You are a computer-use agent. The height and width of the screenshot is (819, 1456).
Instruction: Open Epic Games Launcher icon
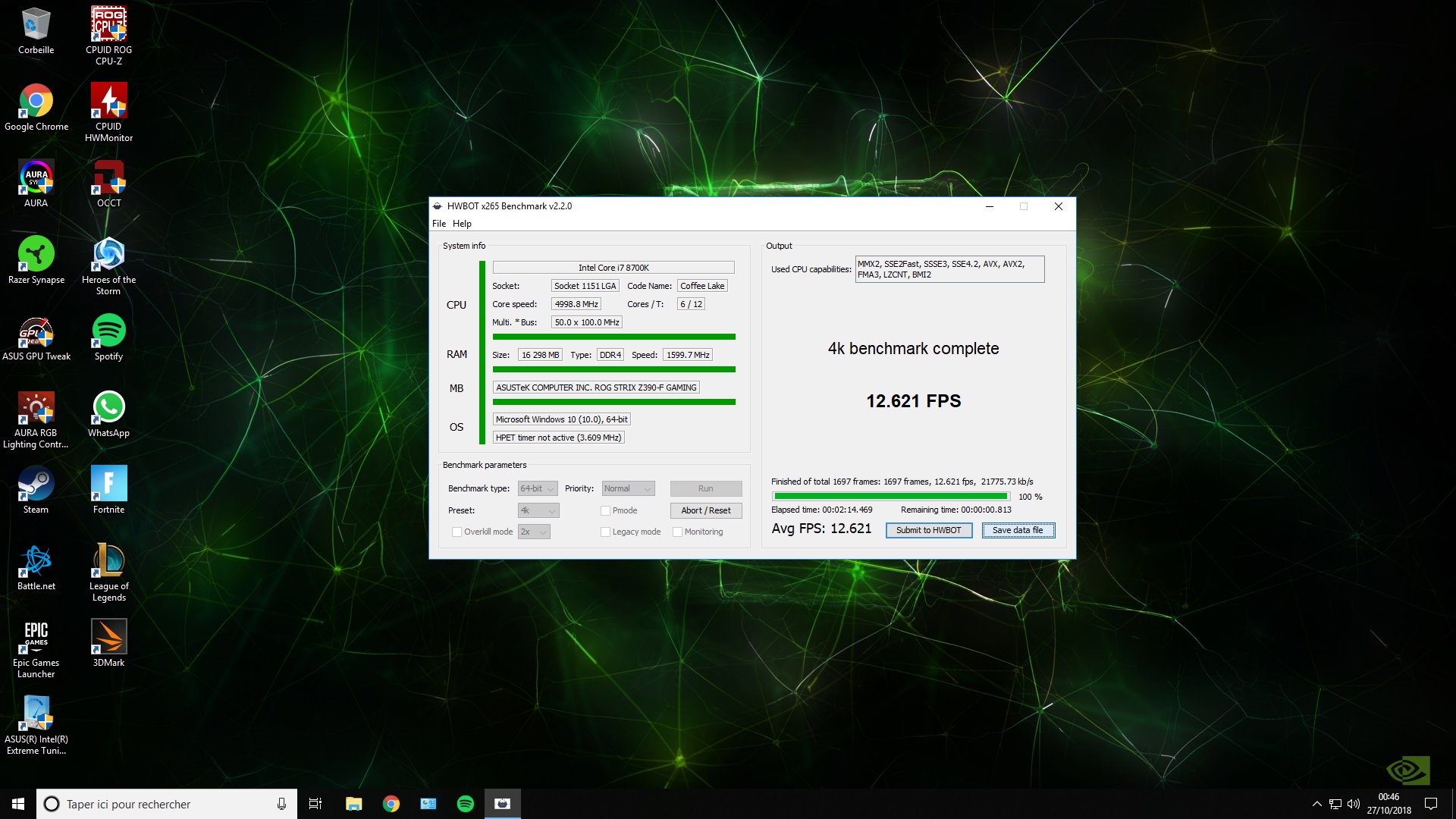click(x=36, y=649)
